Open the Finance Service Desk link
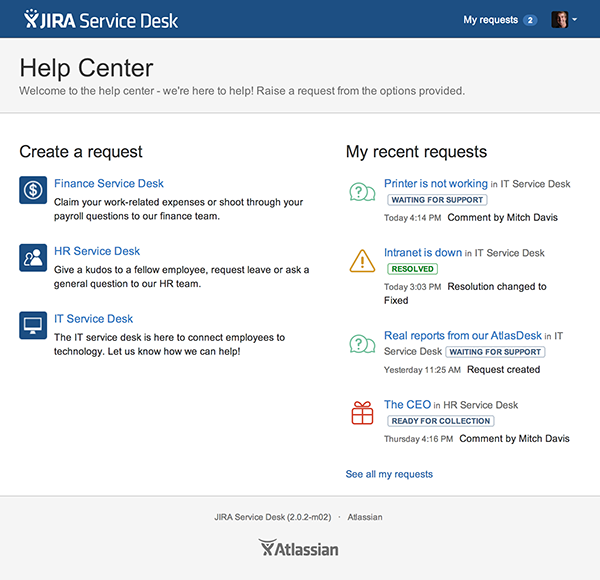Image resolution: width=600 pixels, height=580 pixels. click(109, 184)
